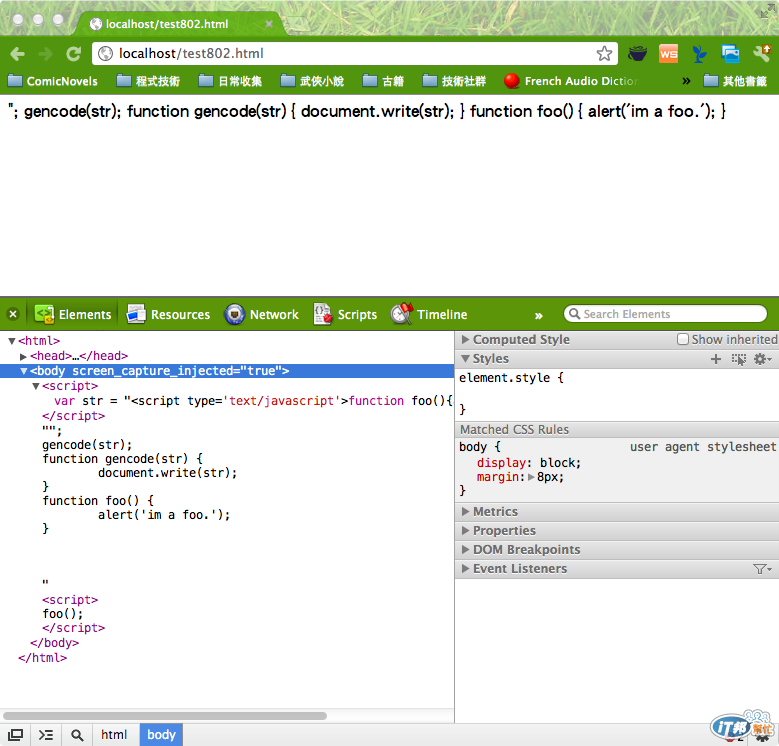Open the 古籍 bookmark folder
The image size is (779, 746).
pyautogui.click(x=383, y=81)
